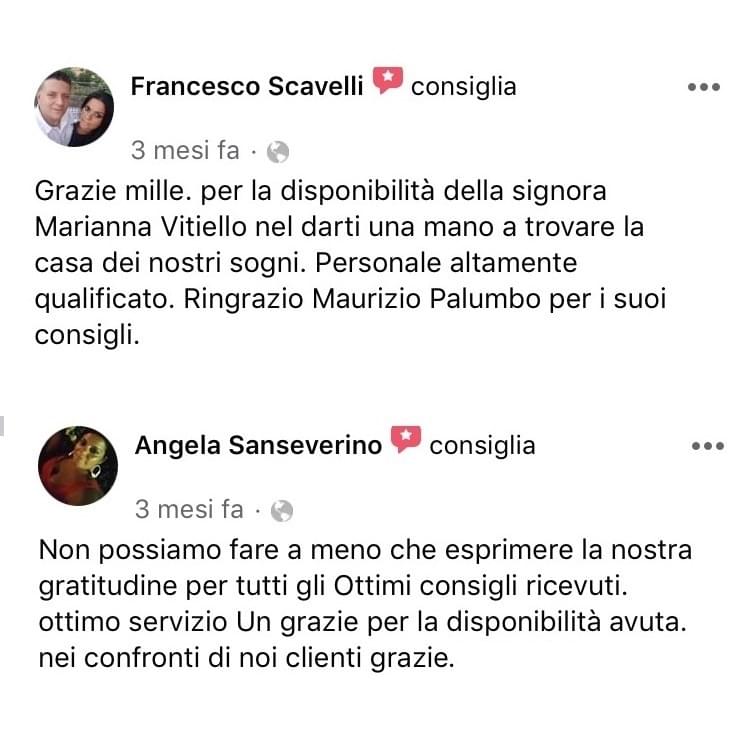The width and height of the screenshot is (750, 745).
Task: Visit Francesco Scavelli's profile via name
Action: pyautogui.click(x=248, y=86)
